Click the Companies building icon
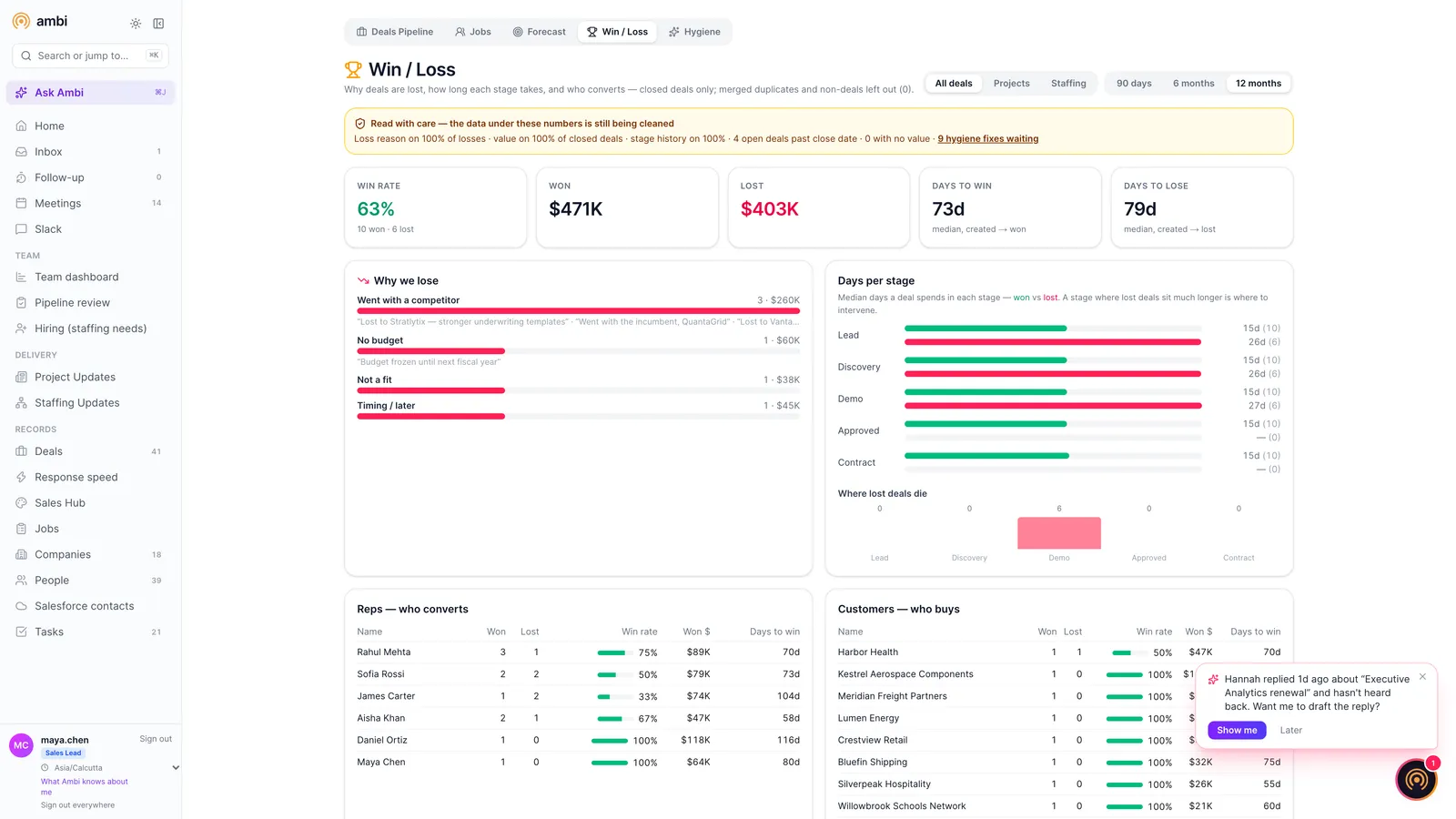This screenshot has width=1456, height=819. tap(21, 554)
